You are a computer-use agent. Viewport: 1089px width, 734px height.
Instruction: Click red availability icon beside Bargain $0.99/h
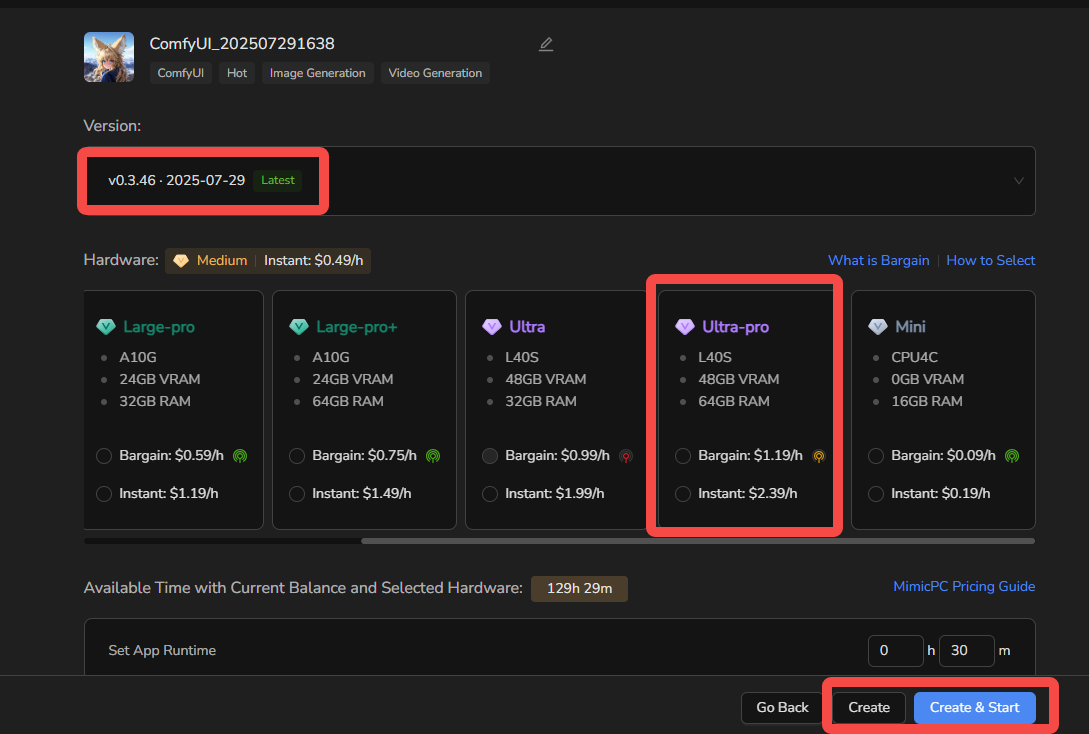[x=626, y=456]
